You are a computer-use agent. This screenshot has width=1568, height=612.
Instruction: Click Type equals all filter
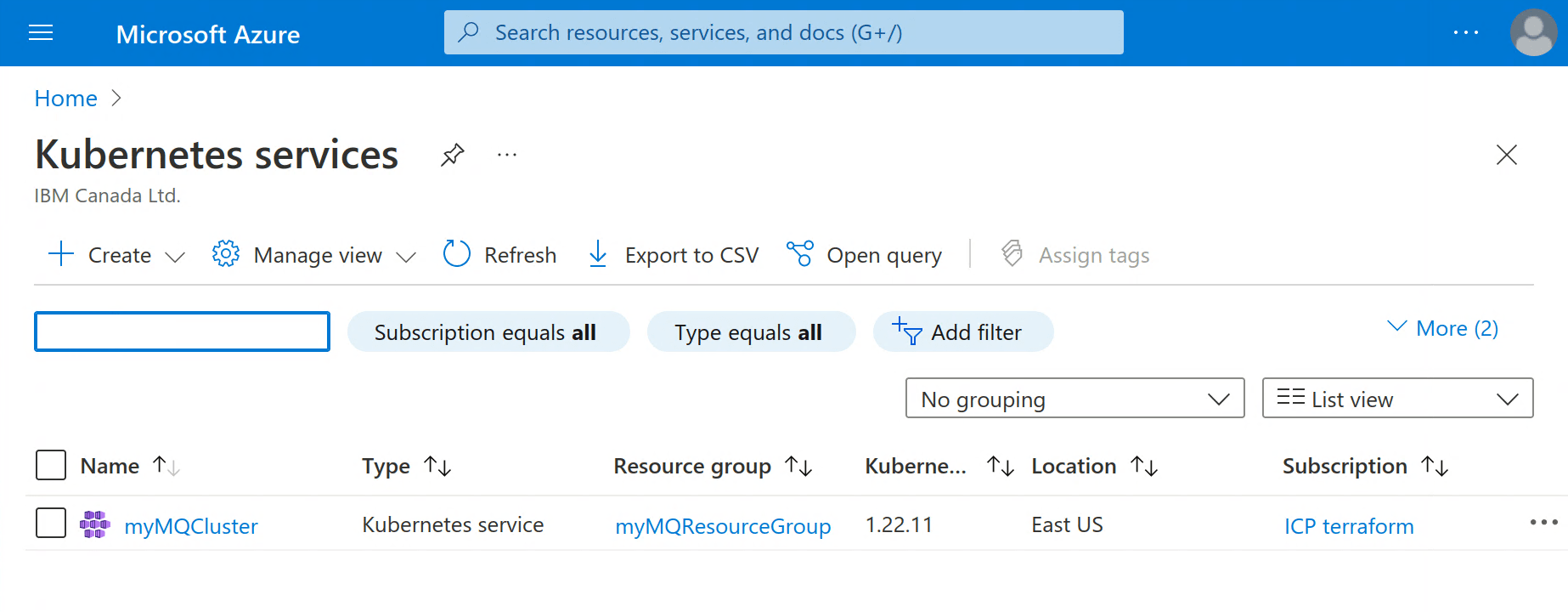pos(751,331)
